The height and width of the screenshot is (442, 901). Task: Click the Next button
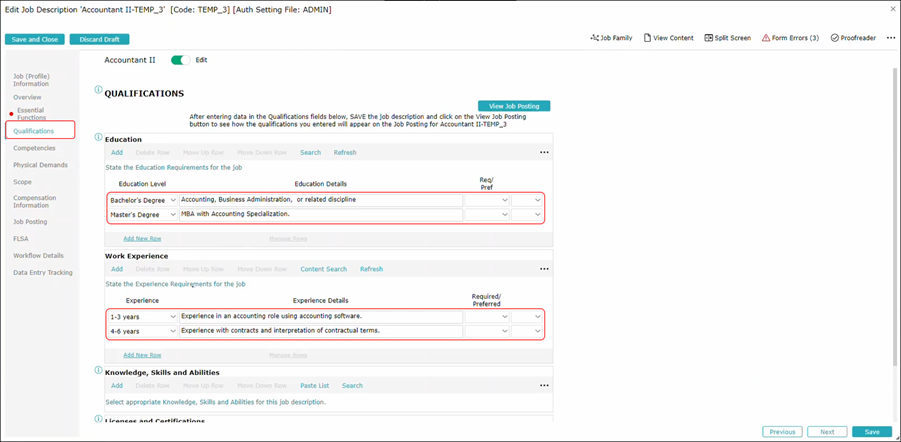827,432
